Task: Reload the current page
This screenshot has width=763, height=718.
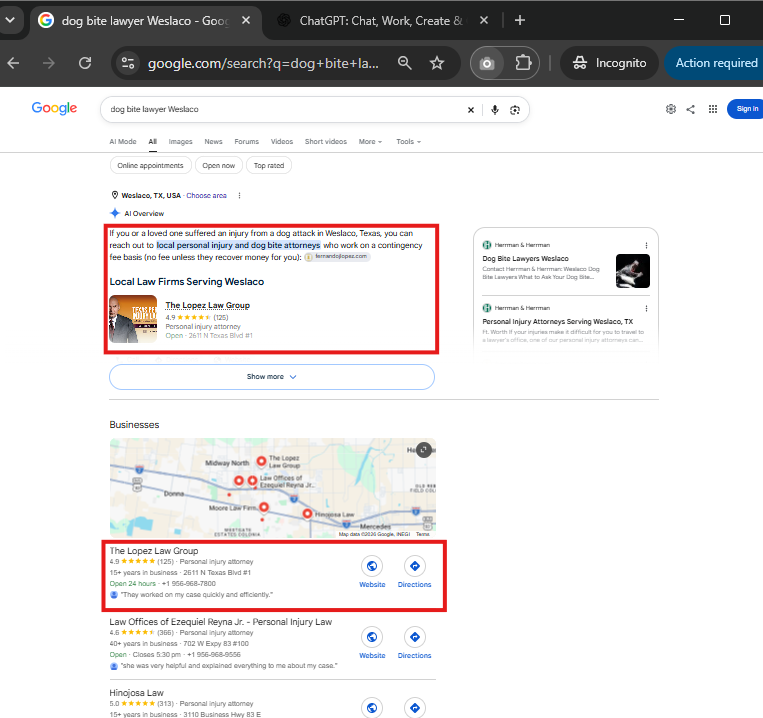Action: tap(85, 63)
